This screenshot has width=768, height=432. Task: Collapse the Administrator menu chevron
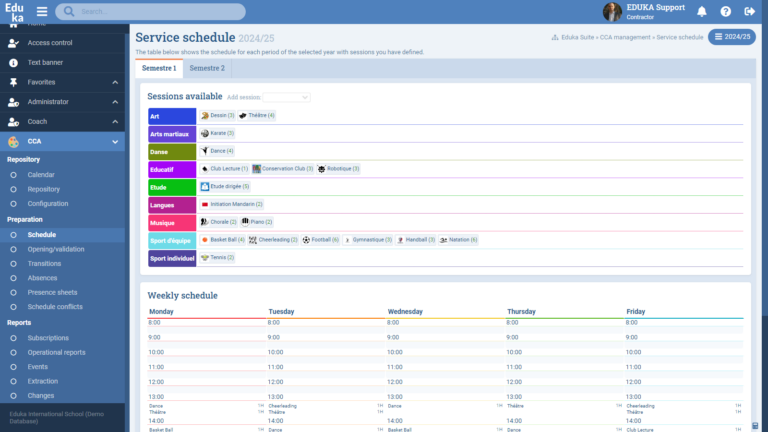coord(115,102)
